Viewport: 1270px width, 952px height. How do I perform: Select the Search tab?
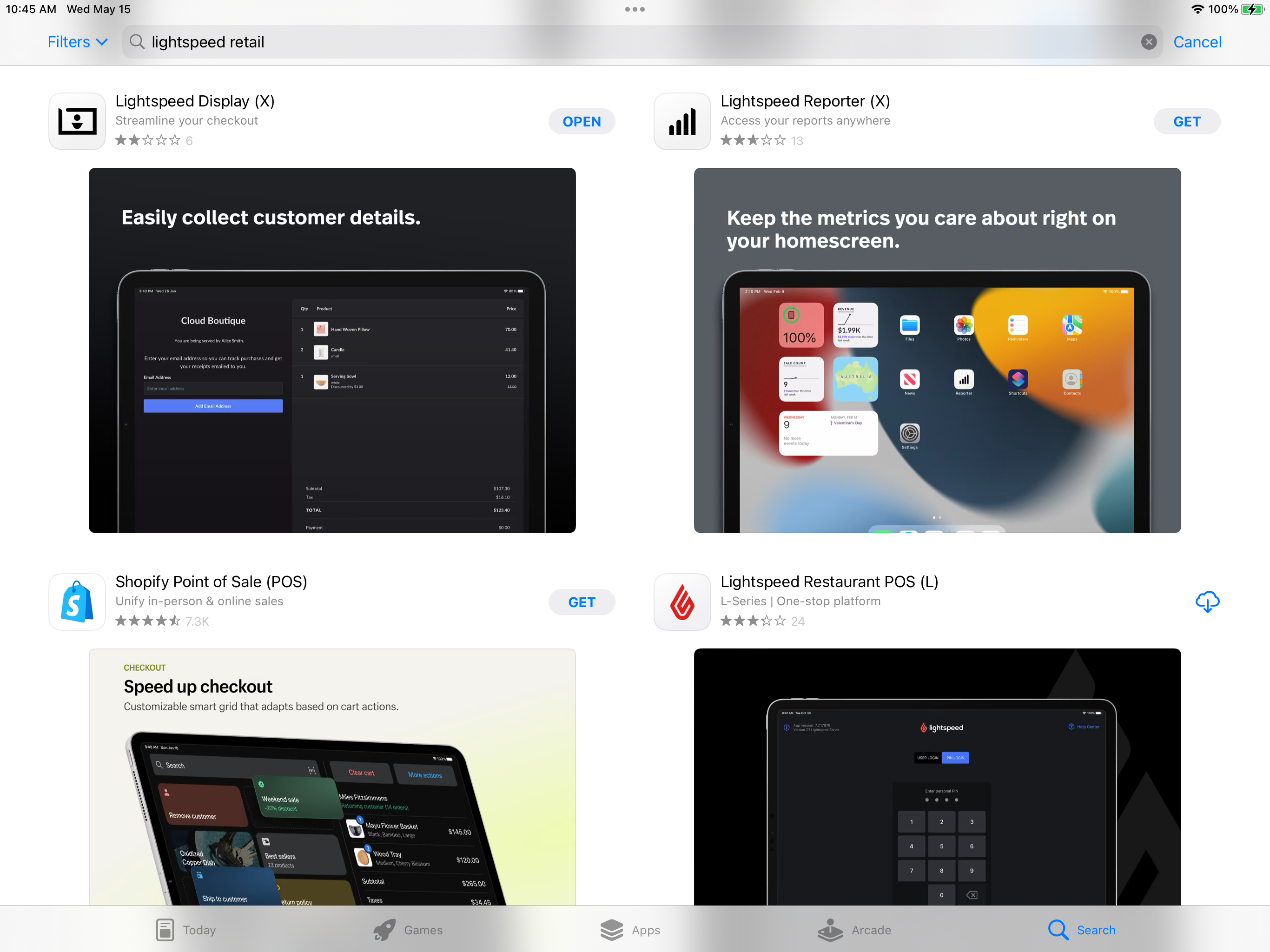[x=1081, y=930]
